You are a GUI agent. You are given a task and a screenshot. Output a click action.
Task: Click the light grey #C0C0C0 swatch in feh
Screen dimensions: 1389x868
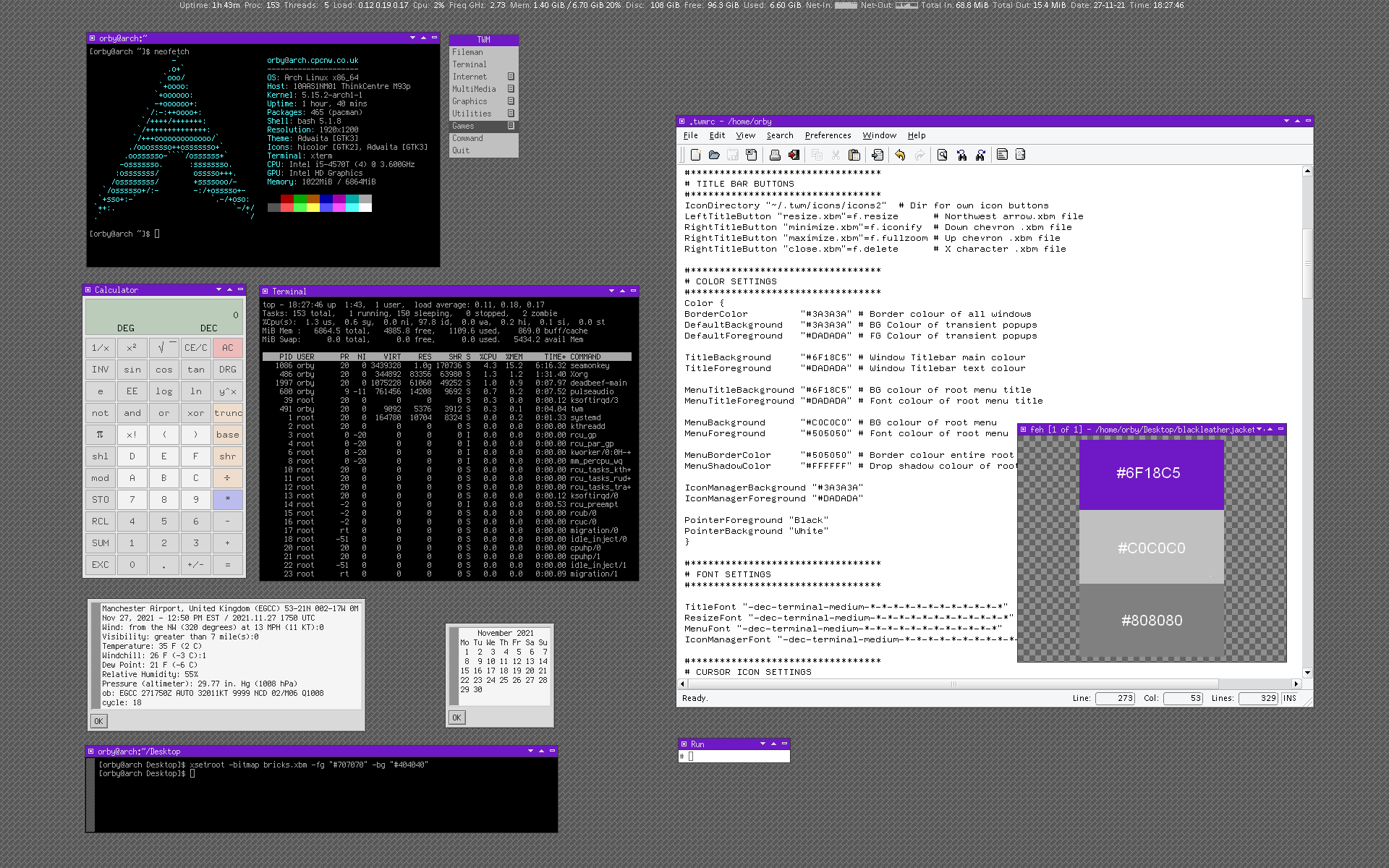click(1151, 548)
